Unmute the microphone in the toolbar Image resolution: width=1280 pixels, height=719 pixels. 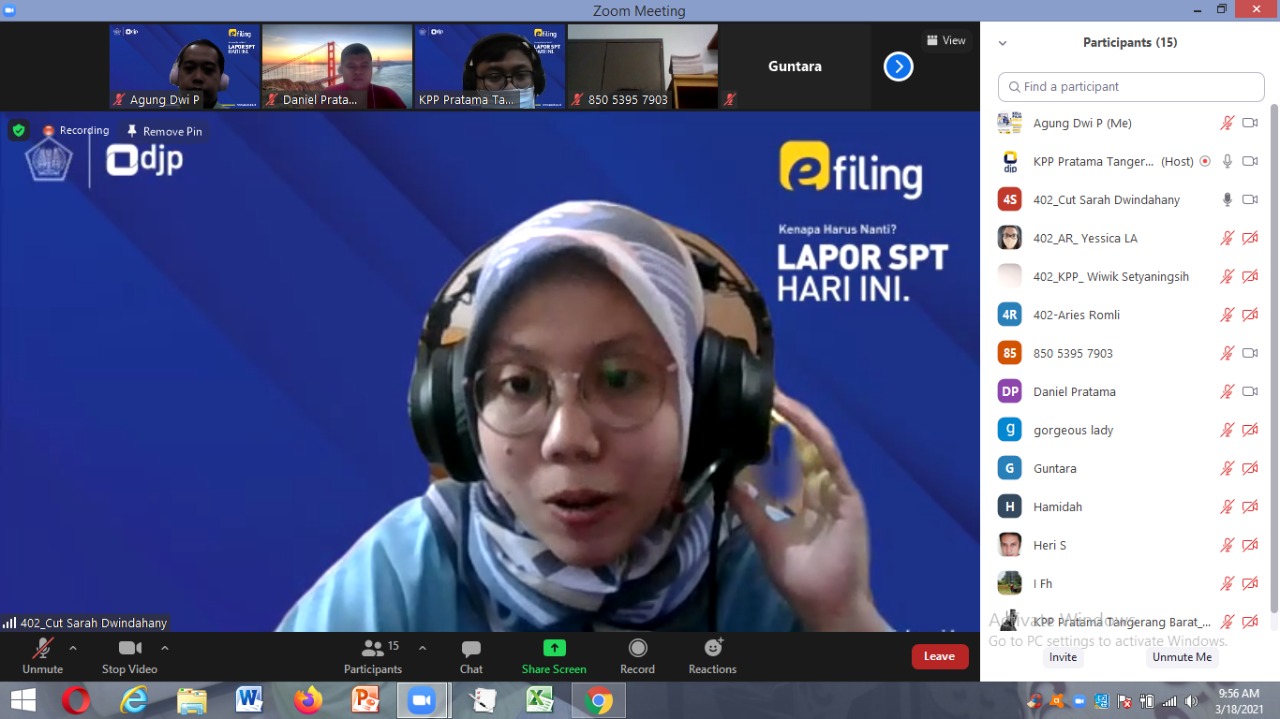pyautogui.click(x=42, y=648)
